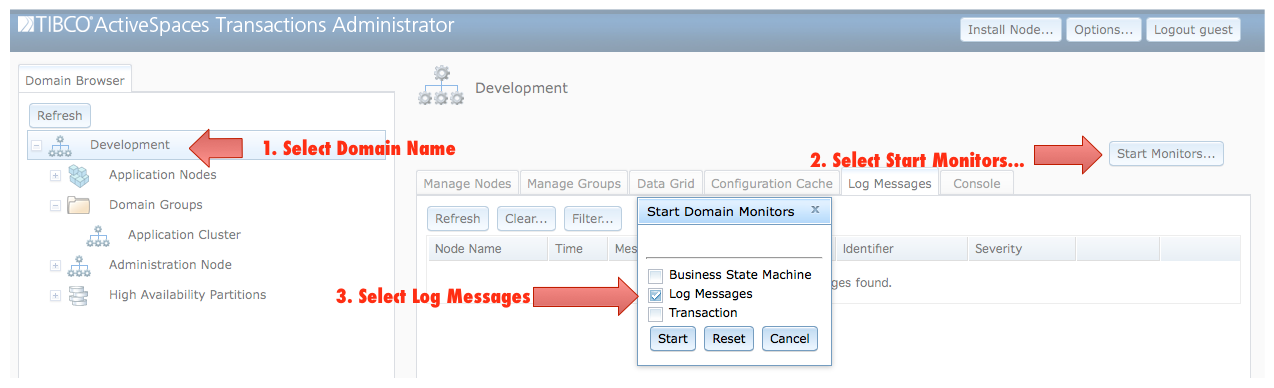Screen dimensions: 1274x388
Task: Sort by the Identifier column header
Action: (901, 249)
